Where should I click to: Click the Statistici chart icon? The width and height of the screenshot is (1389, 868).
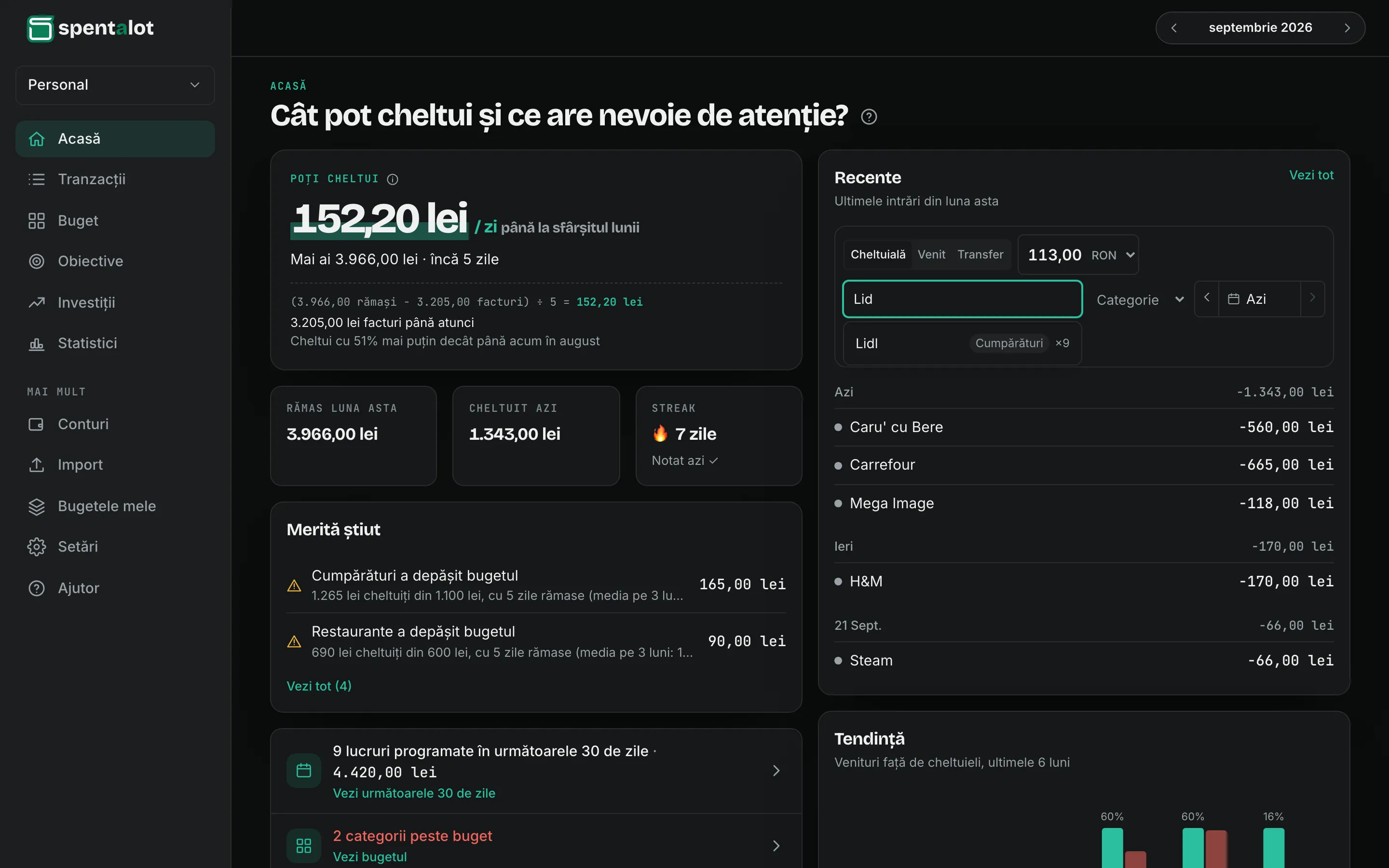[x=37, y=343]
